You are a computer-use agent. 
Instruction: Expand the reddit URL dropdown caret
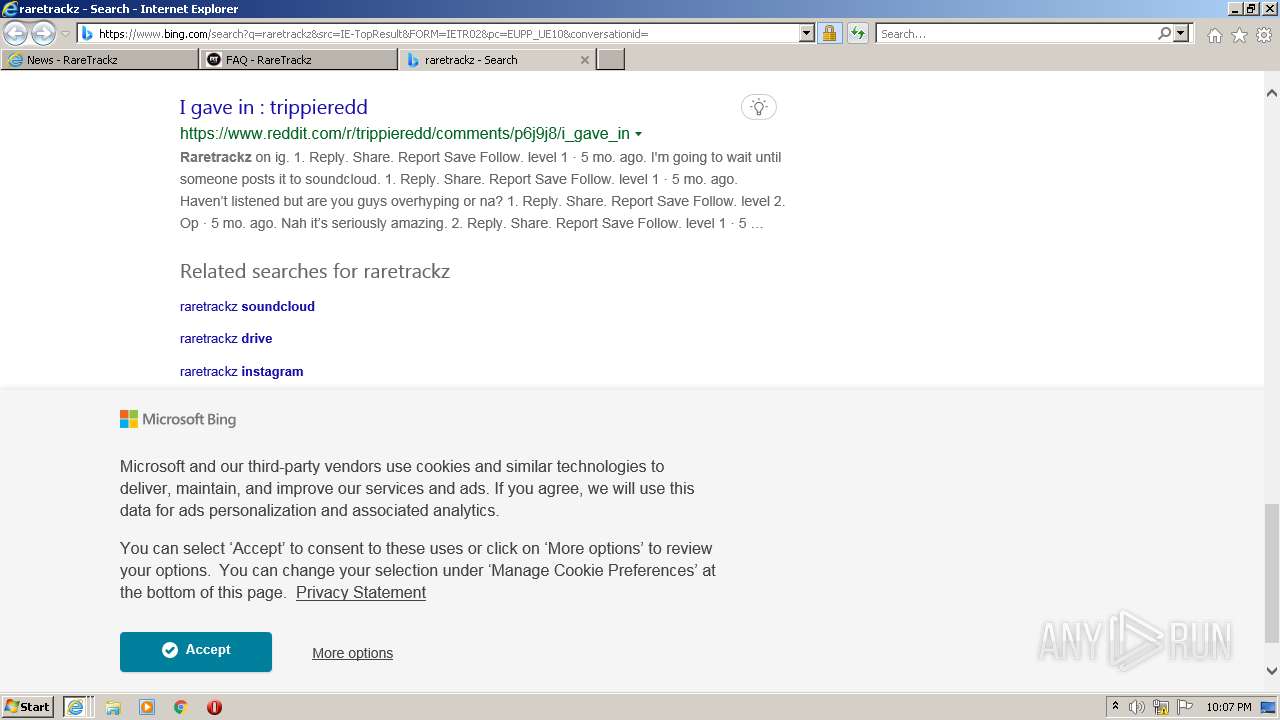pos(638,134)
